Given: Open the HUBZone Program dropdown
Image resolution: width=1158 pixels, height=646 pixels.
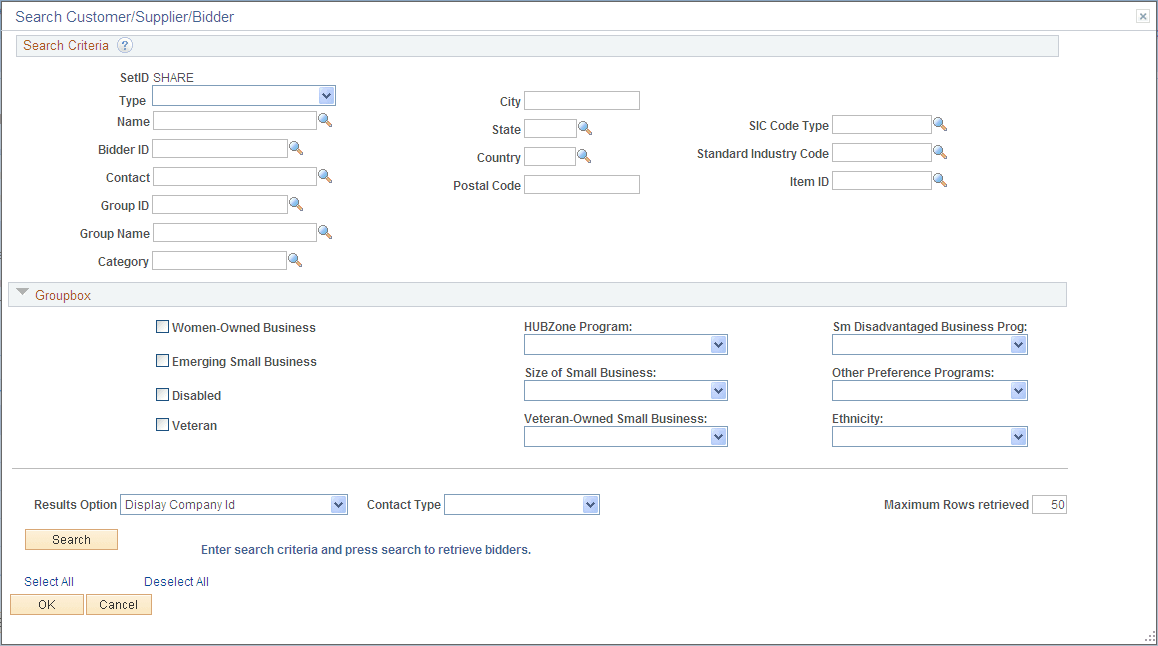Looking at the screenshot, I should (718, 344).
